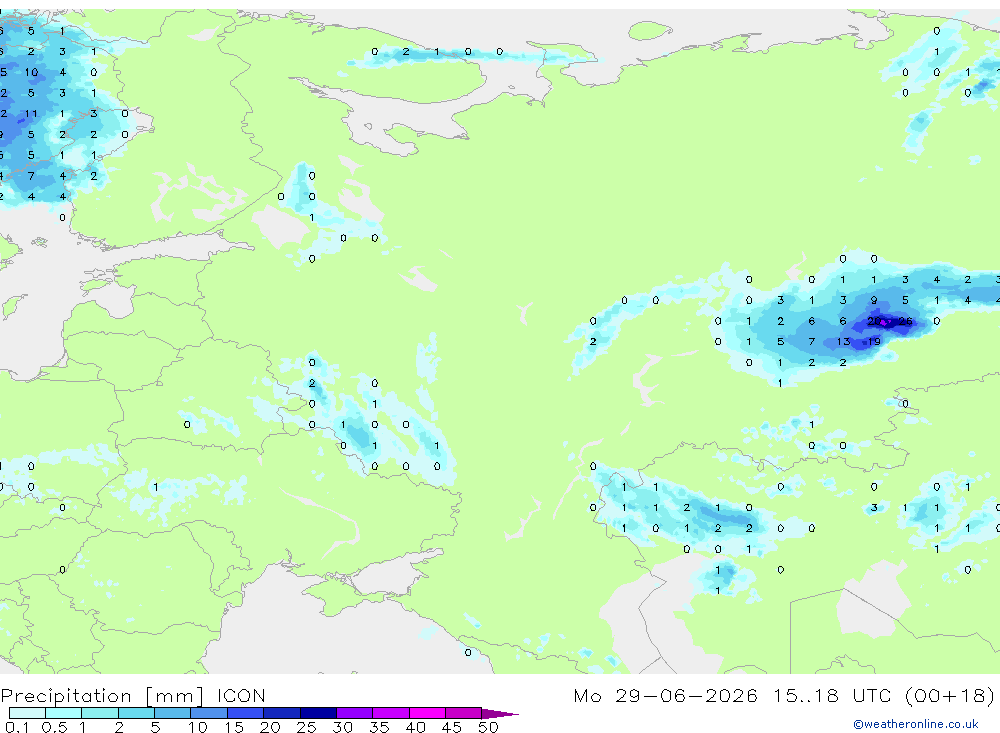
Task: Click the 35–40 mm legend color box
Action: point(391,713)
